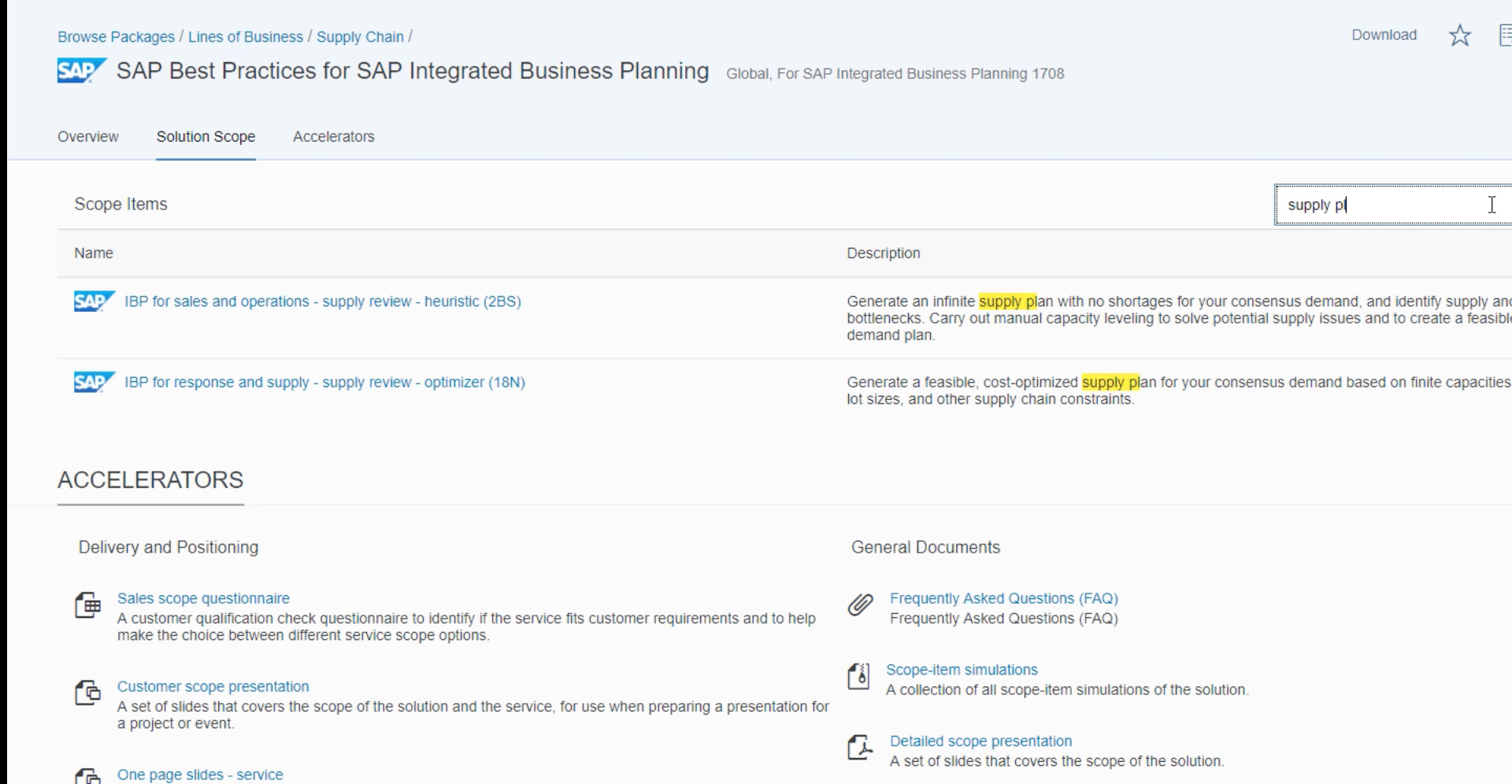Screen dimensions: 1512x784
Task: Open Browse Packages breadcrumb link
Action: [x=116, y=36]
